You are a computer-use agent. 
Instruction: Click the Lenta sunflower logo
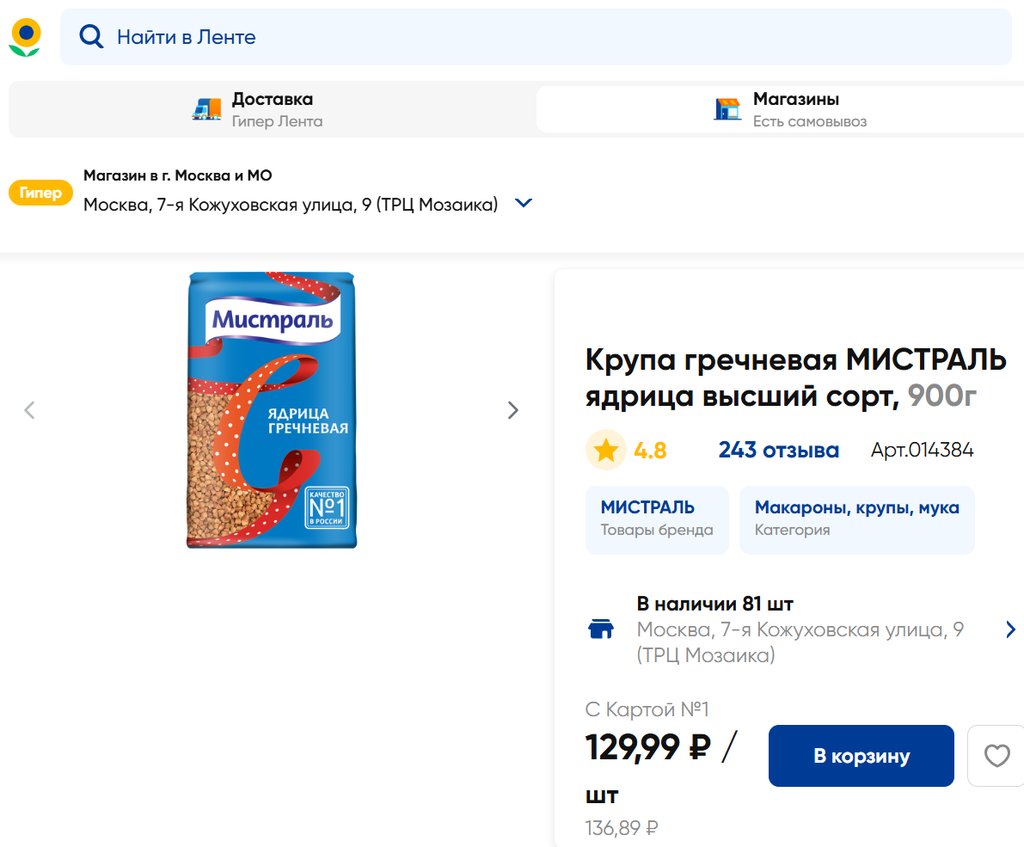[25, 37]
